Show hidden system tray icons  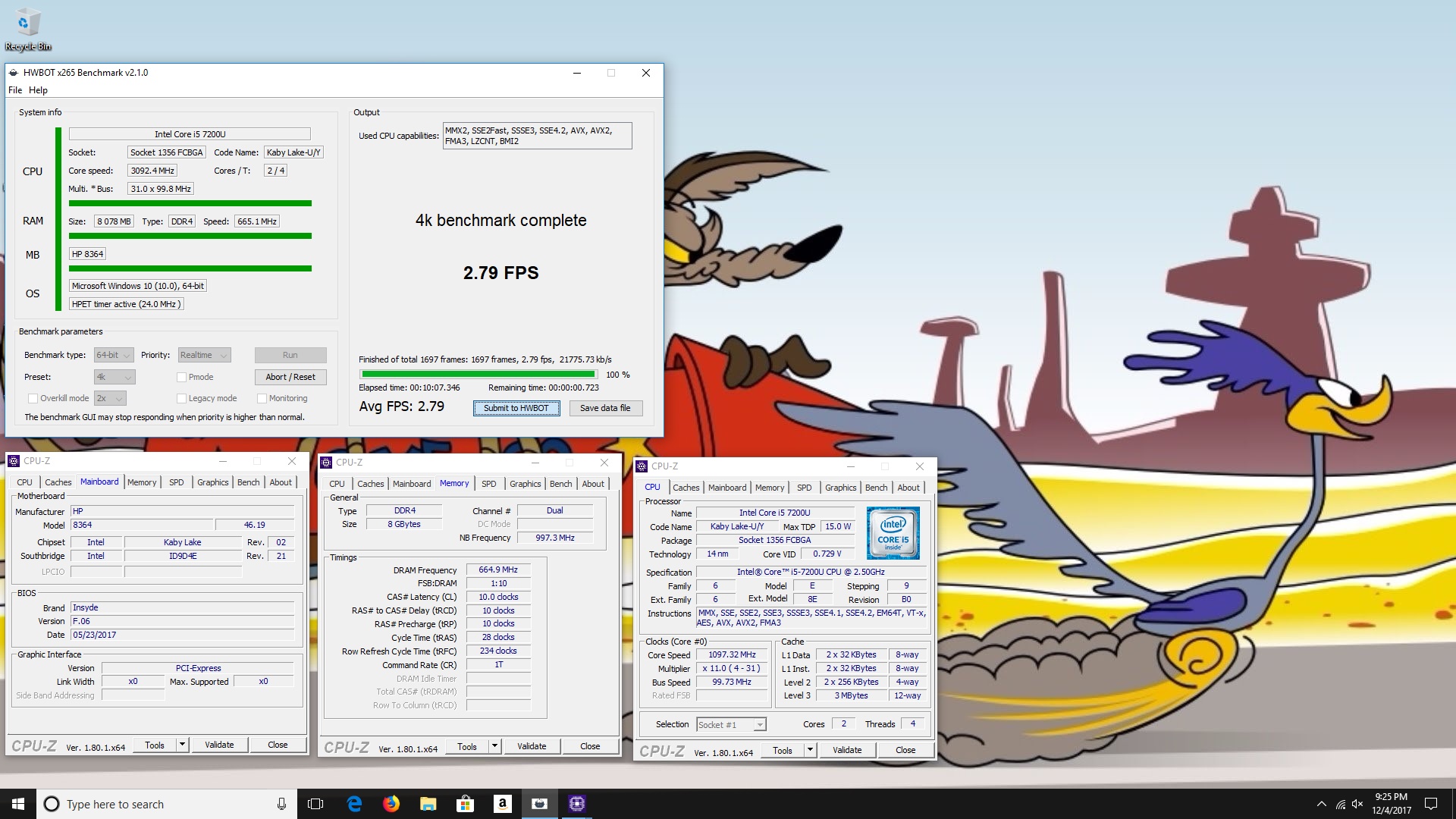click(x=1322, y=804)
